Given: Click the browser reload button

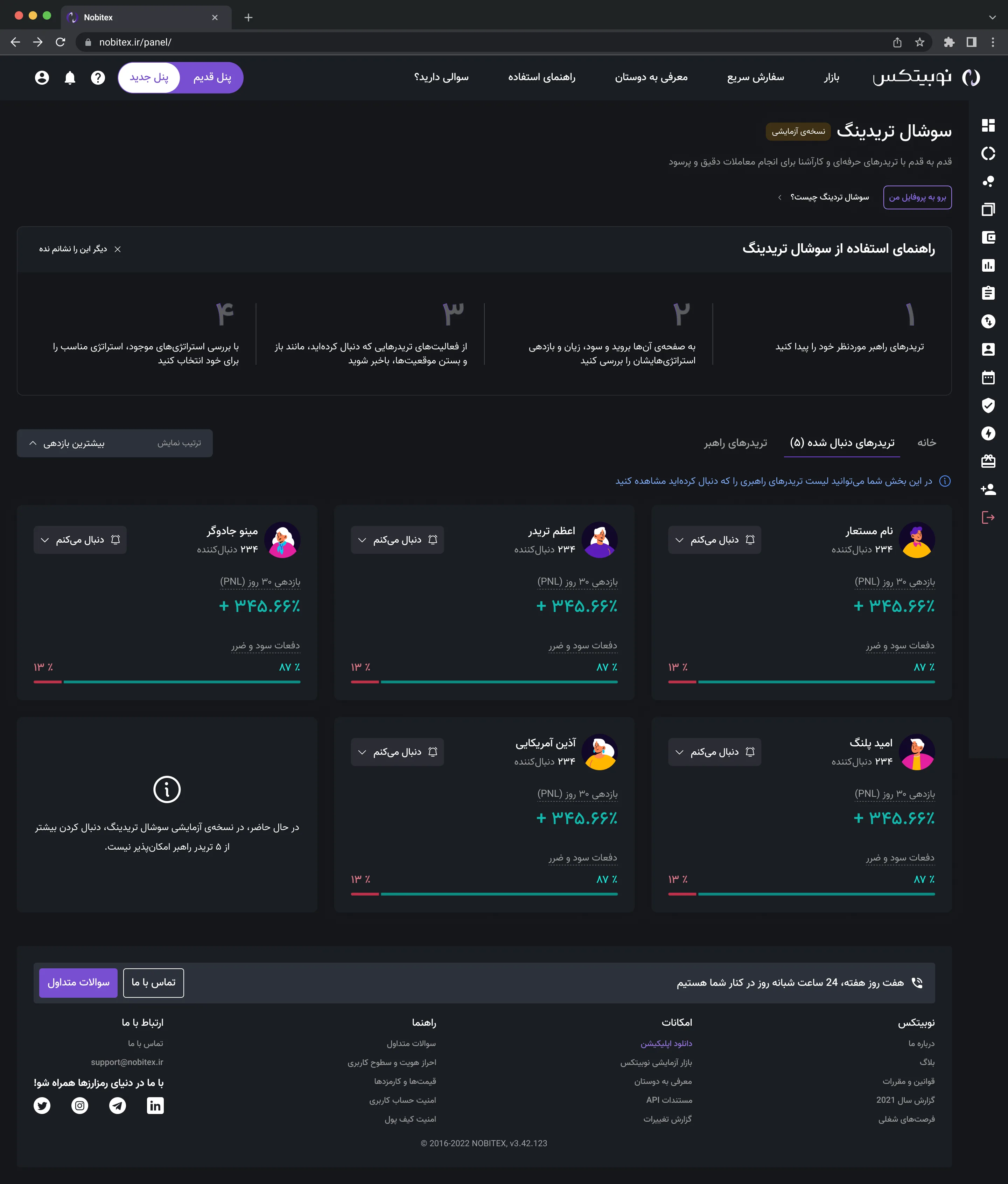Looking at the screenshot, I should click(61, 42).
